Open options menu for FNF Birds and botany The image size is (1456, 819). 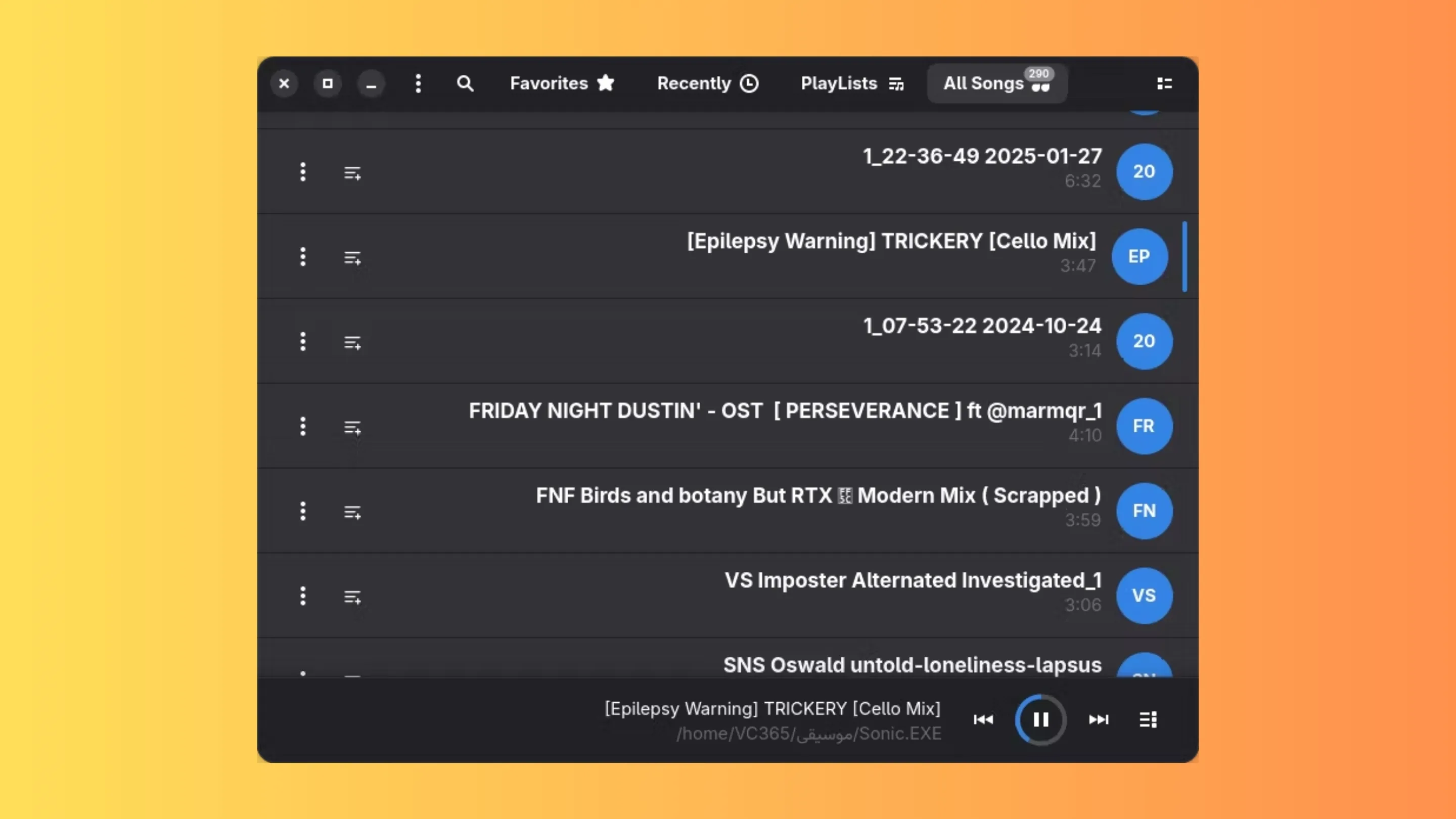(303, 511)
